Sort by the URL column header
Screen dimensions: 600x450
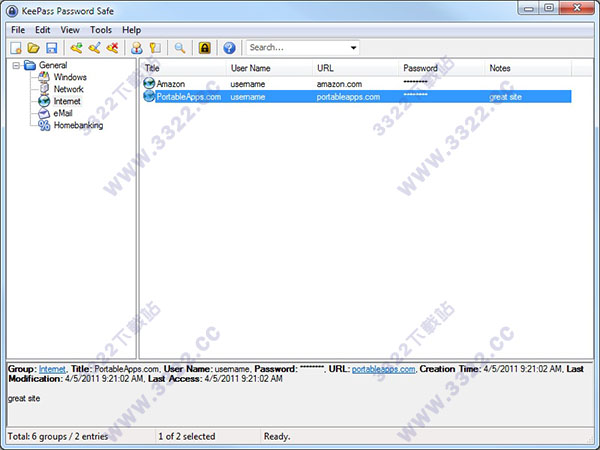355,68
